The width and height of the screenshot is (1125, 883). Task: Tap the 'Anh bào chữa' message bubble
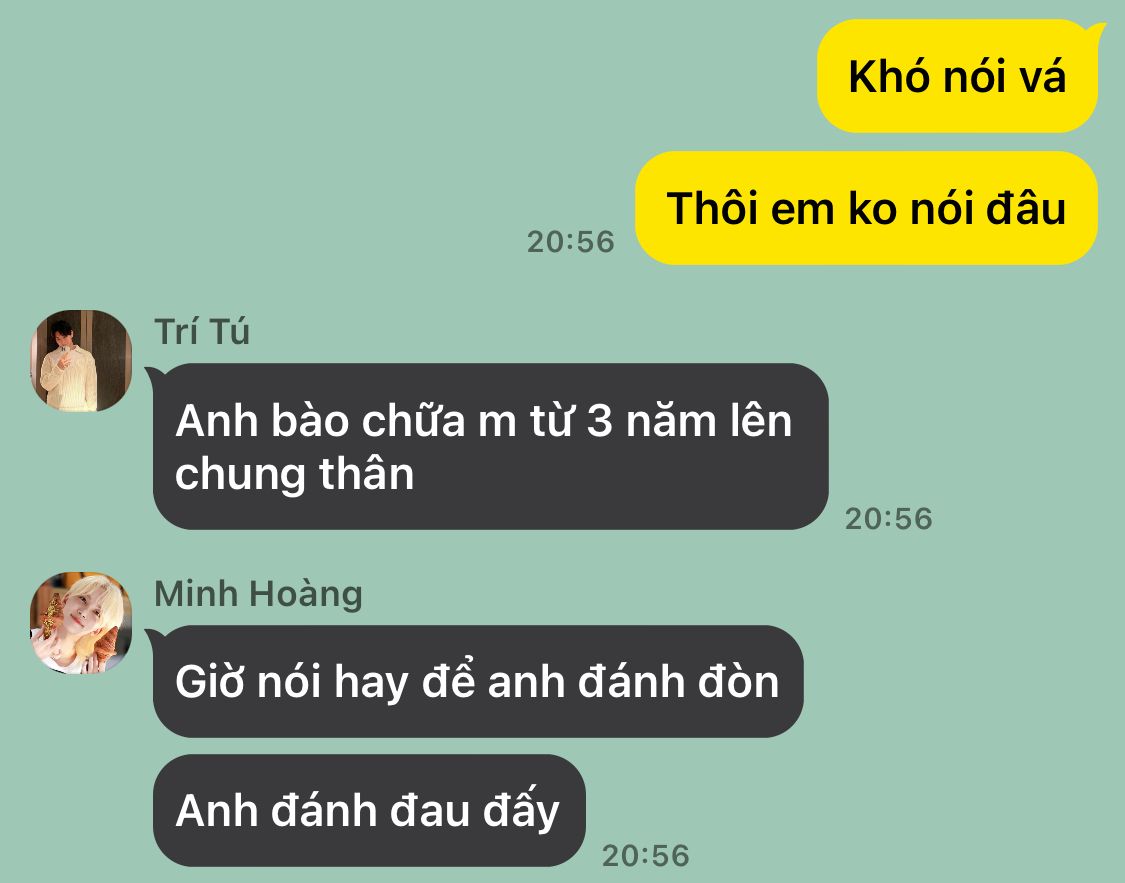click(491, 446)
